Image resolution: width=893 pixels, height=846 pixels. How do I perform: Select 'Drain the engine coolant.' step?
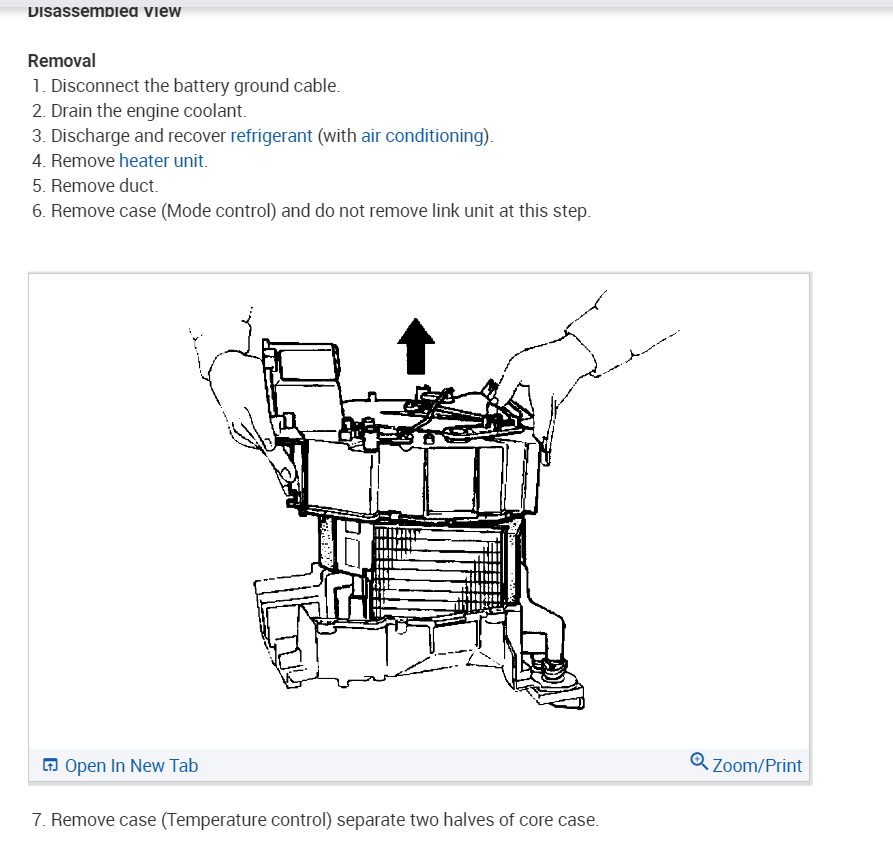pyautogui.click(x=149, y=111)
